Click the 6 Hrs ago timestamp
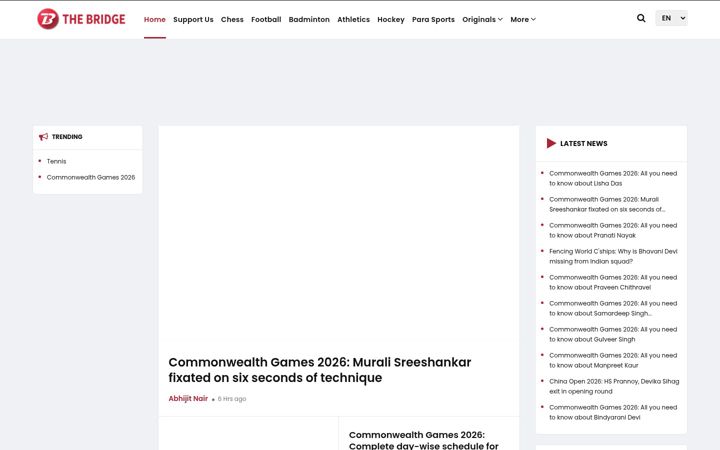The image size is (720, 450). coord(232,399)
